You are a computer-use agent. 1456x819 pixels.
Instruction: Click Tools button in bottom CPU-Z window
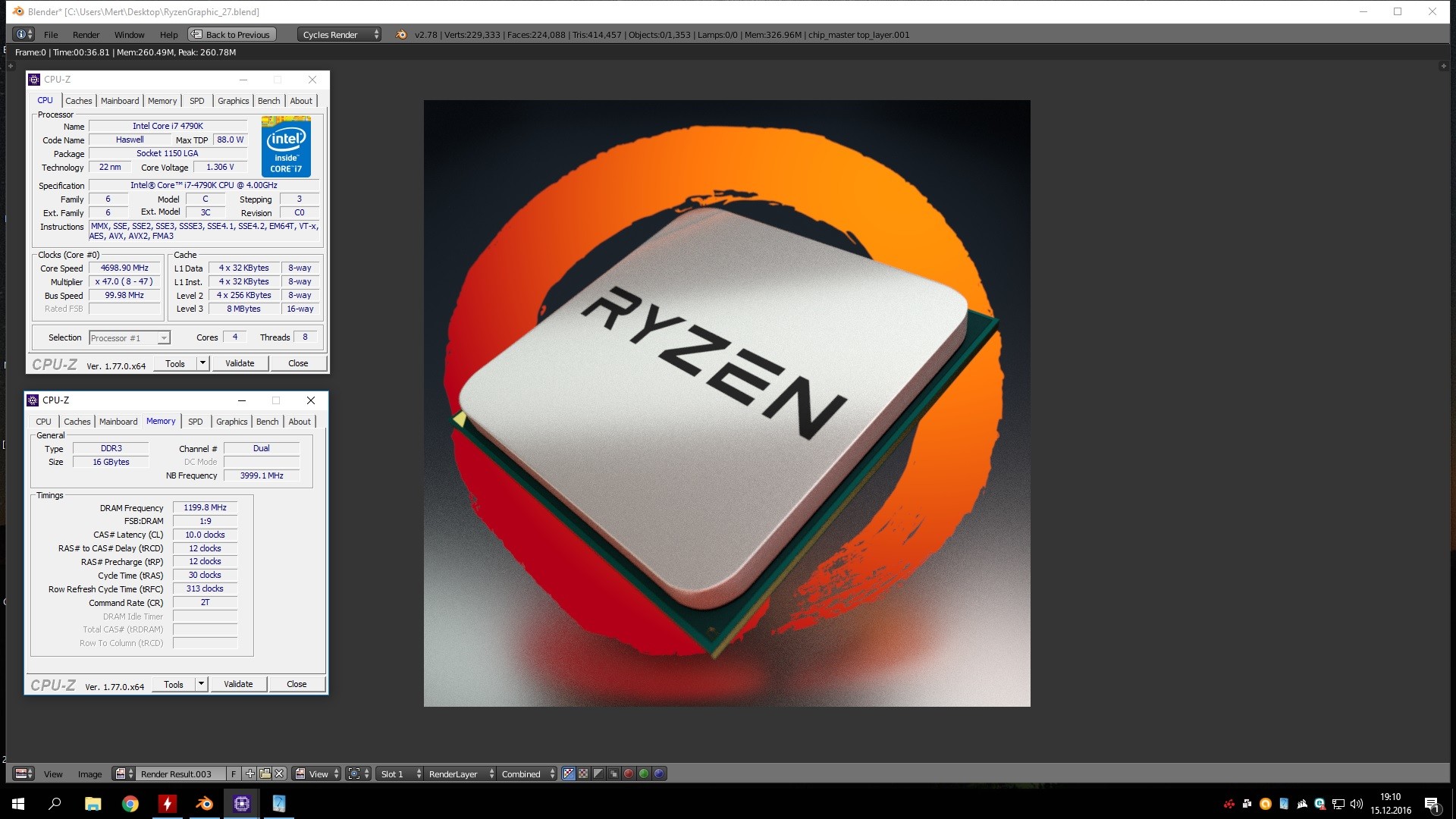click(x=174, y=684)
